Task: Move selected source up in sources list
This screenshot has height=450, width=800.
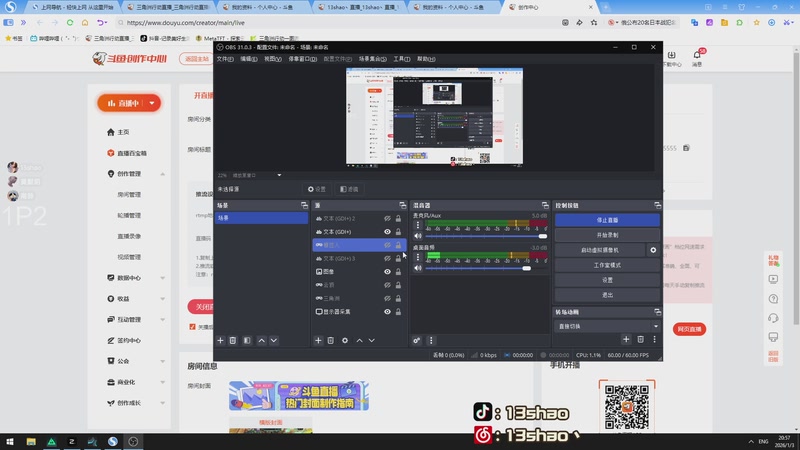Action: (x=359, y=340)
